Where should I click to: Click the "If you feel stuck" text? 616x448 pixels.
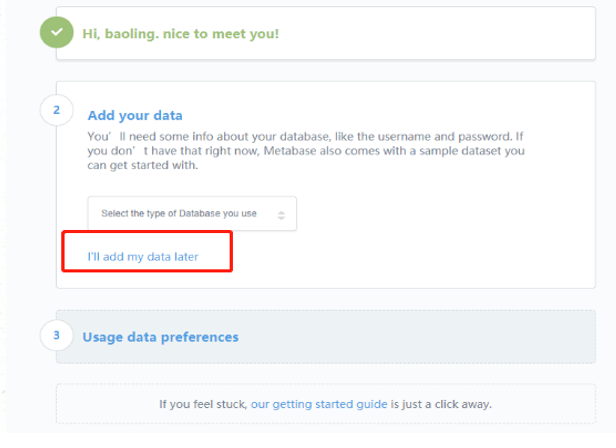pos(203,404)
